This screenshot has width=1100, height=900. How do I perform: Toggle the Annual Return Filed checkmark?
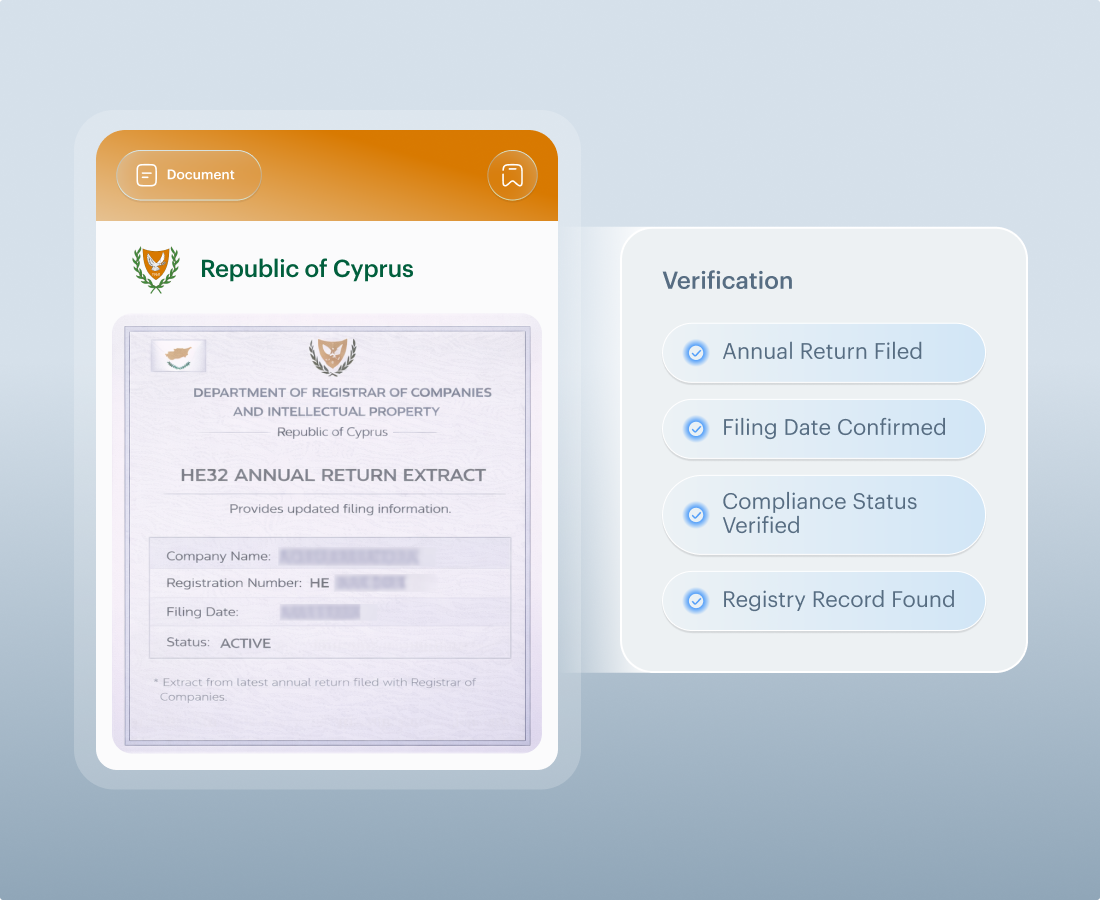coord(695,352)
